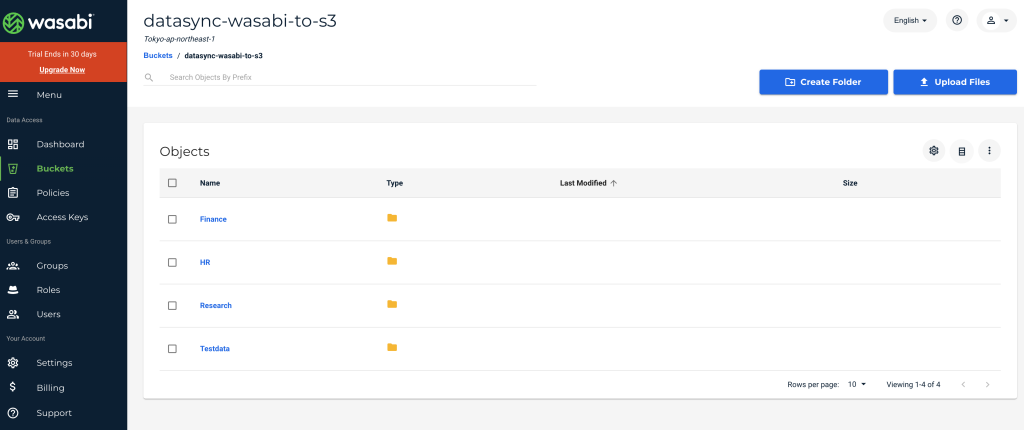
Task: Open the HR folder link
Action: (205, 262)
